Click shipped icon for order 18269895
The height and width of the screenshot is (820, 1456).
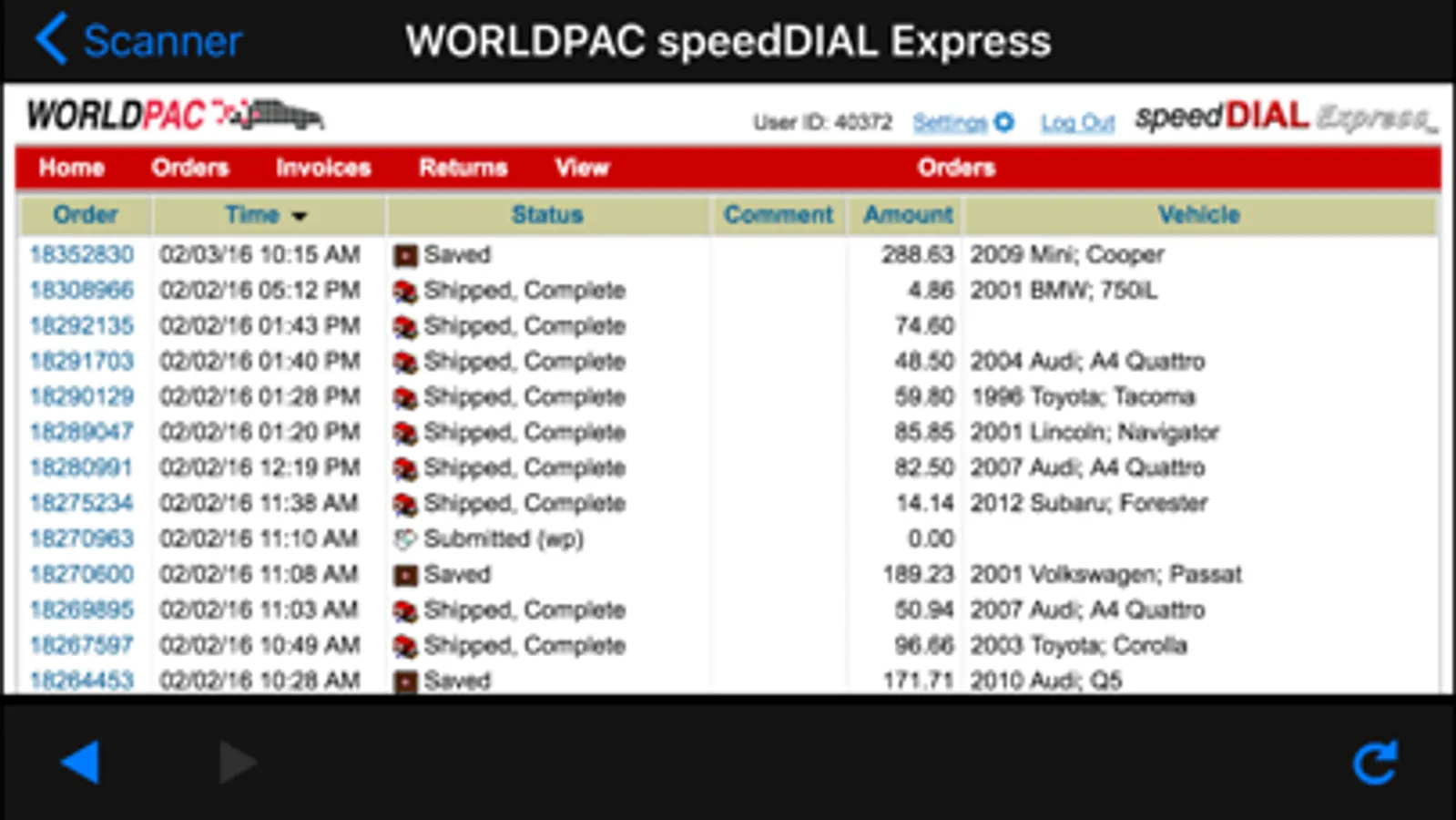405,611
